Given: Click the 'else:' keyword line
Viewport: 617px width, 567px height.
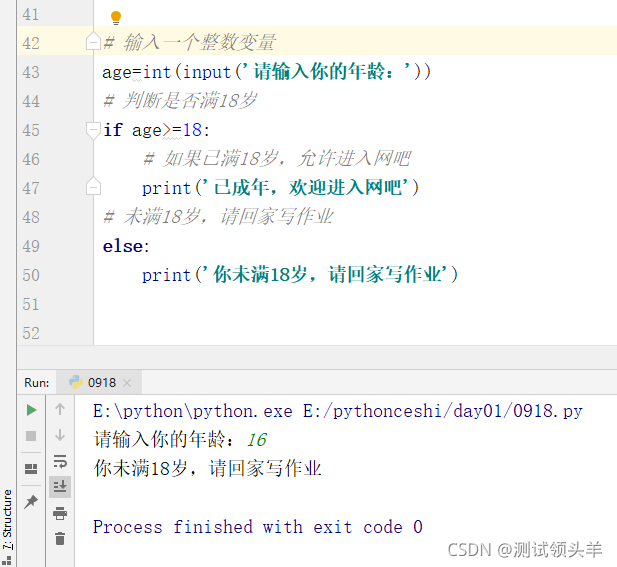Looking at the screenshot, I should [126, 246].
